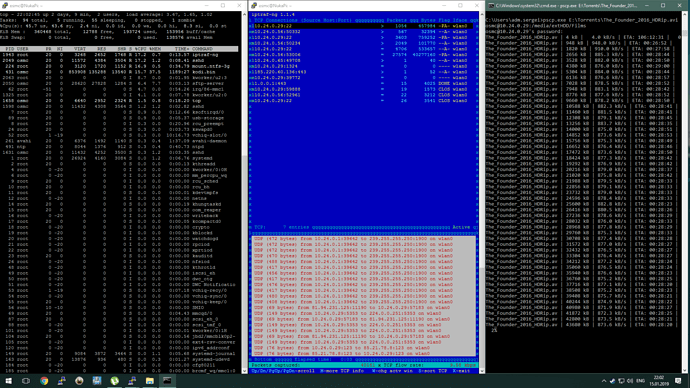Viewport: 690px width, 388px height.
Task: Open uTorrent from the taskbar
Action: 114,381
